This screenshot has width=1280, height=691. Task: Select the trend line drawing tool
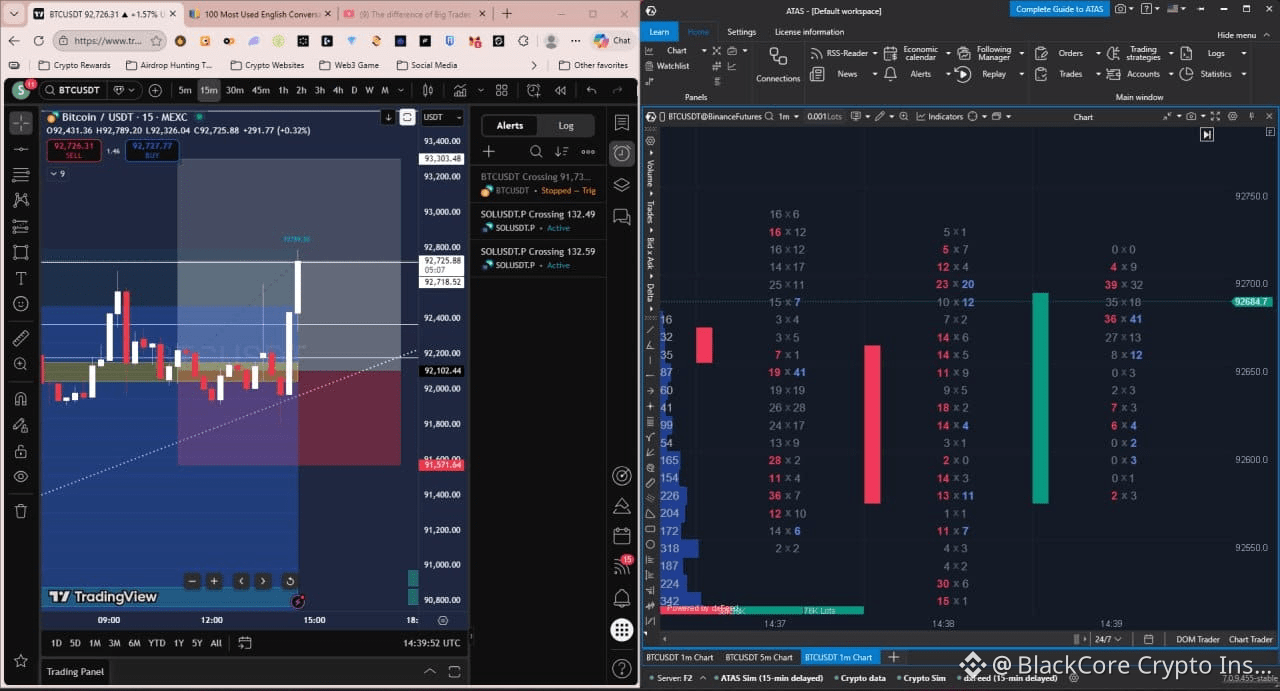click(21, 149)
